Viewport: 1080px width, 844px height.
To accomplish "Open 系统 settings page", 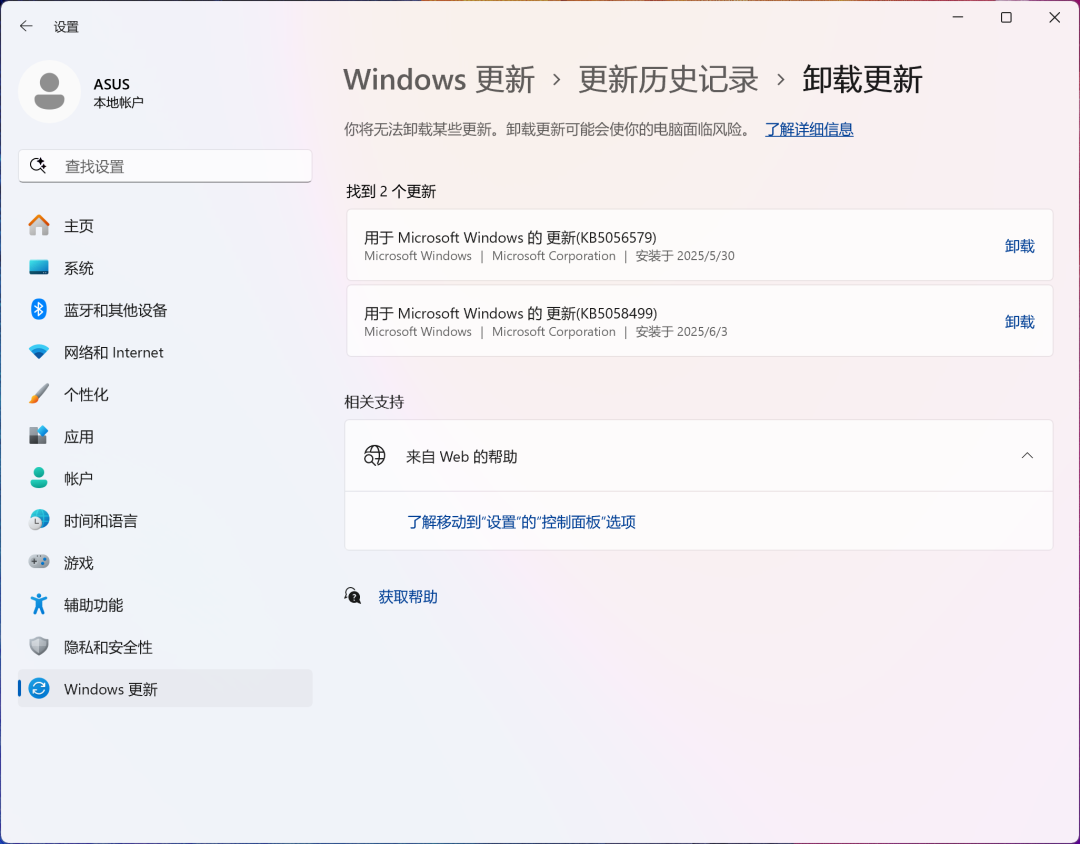I will [x=165, y=267].
